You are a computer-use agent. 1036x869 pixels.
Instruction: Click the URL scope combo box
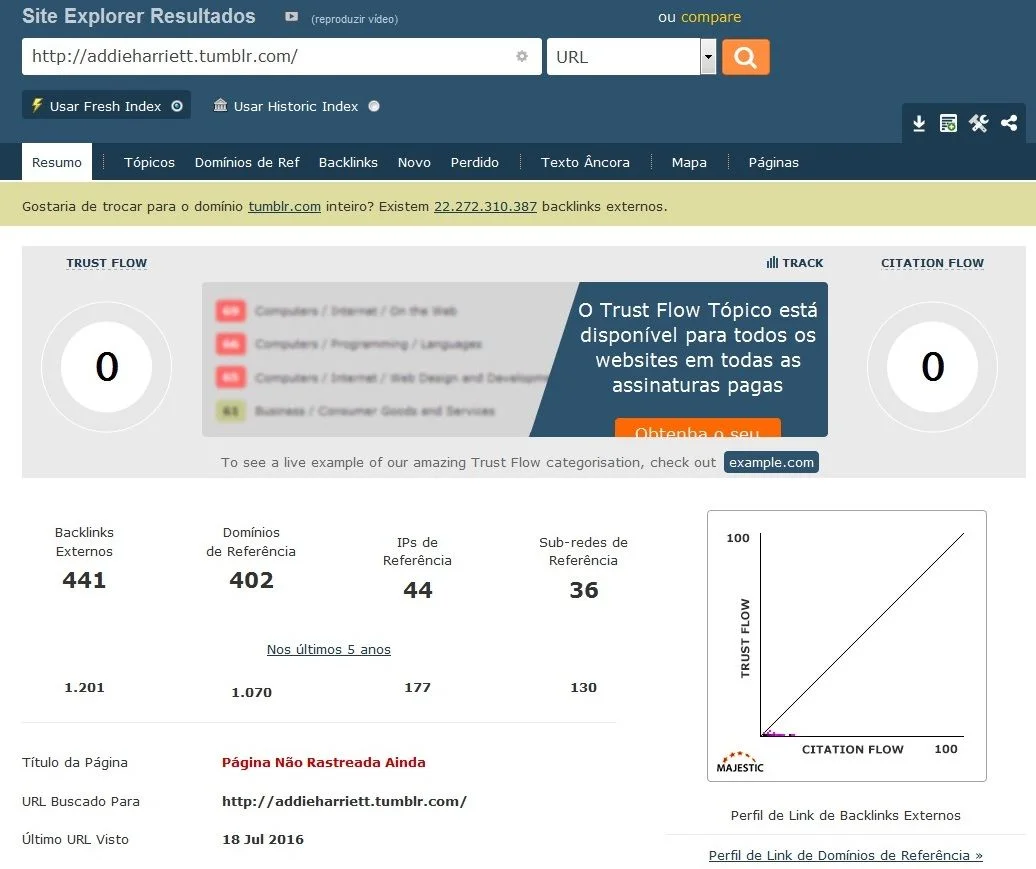click(631, 57)
